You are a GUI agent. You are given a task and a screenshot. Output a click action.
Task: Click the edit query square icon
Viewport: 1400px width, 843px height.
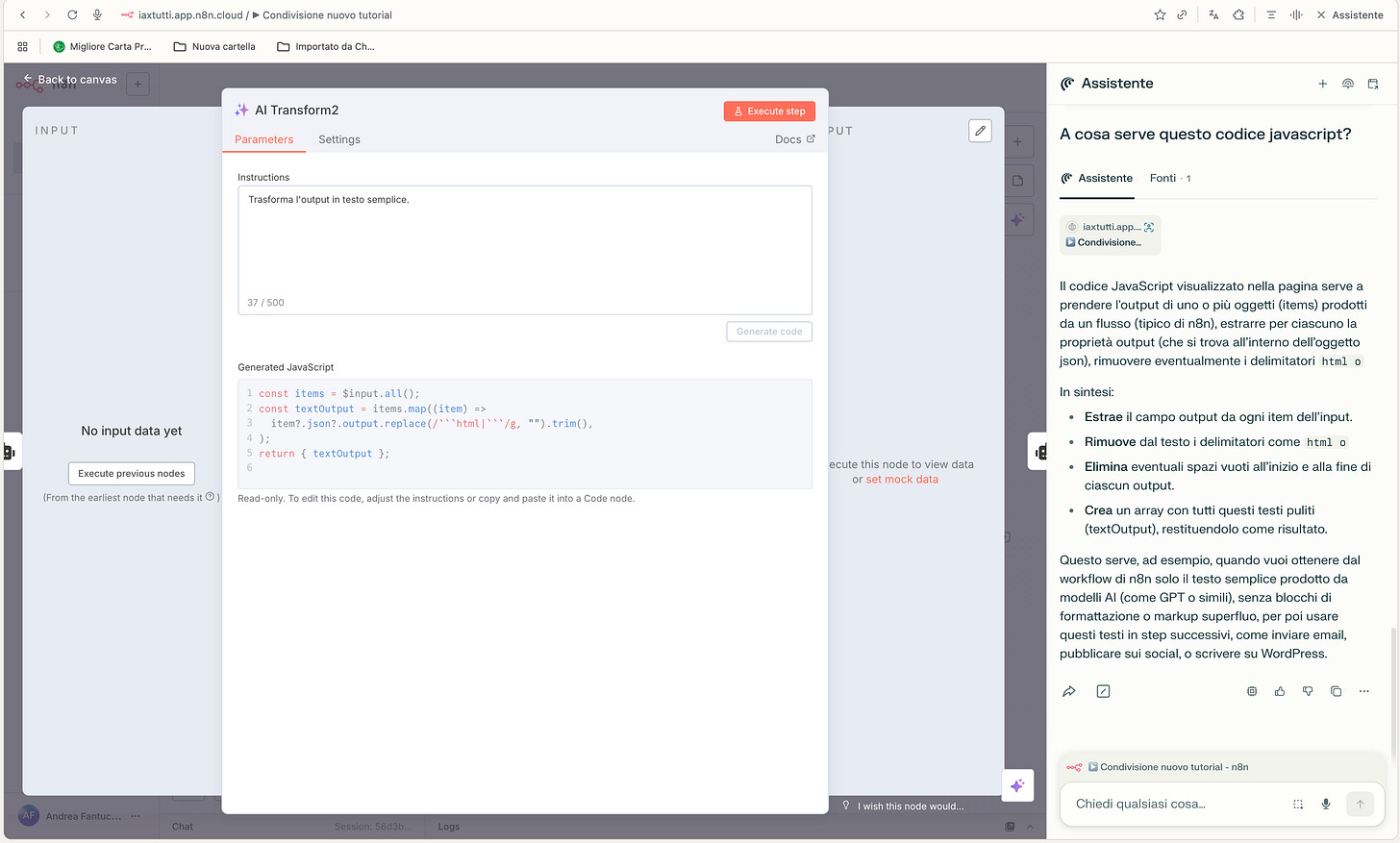[1103, 691]
